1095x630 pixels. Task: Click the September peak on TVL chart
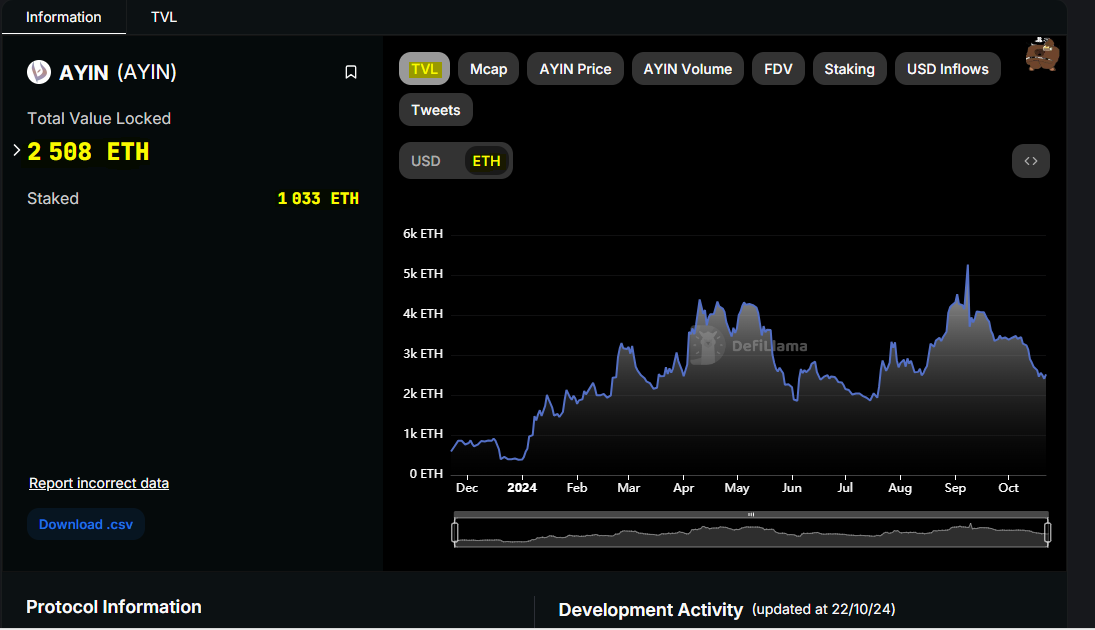click(967, 266)
